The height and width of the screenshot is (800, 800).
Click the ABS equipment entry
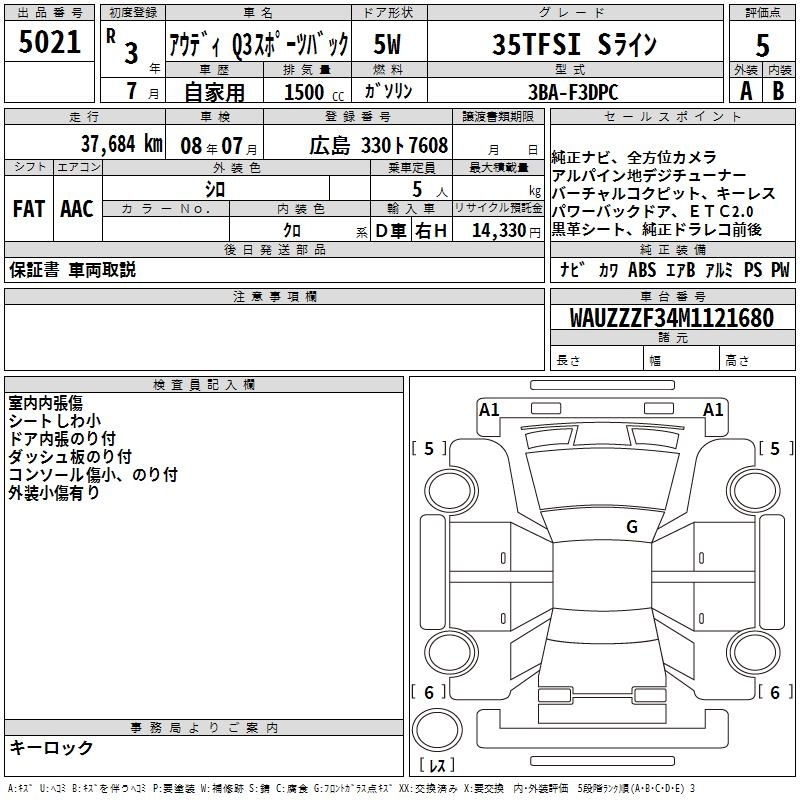point(642,269)
